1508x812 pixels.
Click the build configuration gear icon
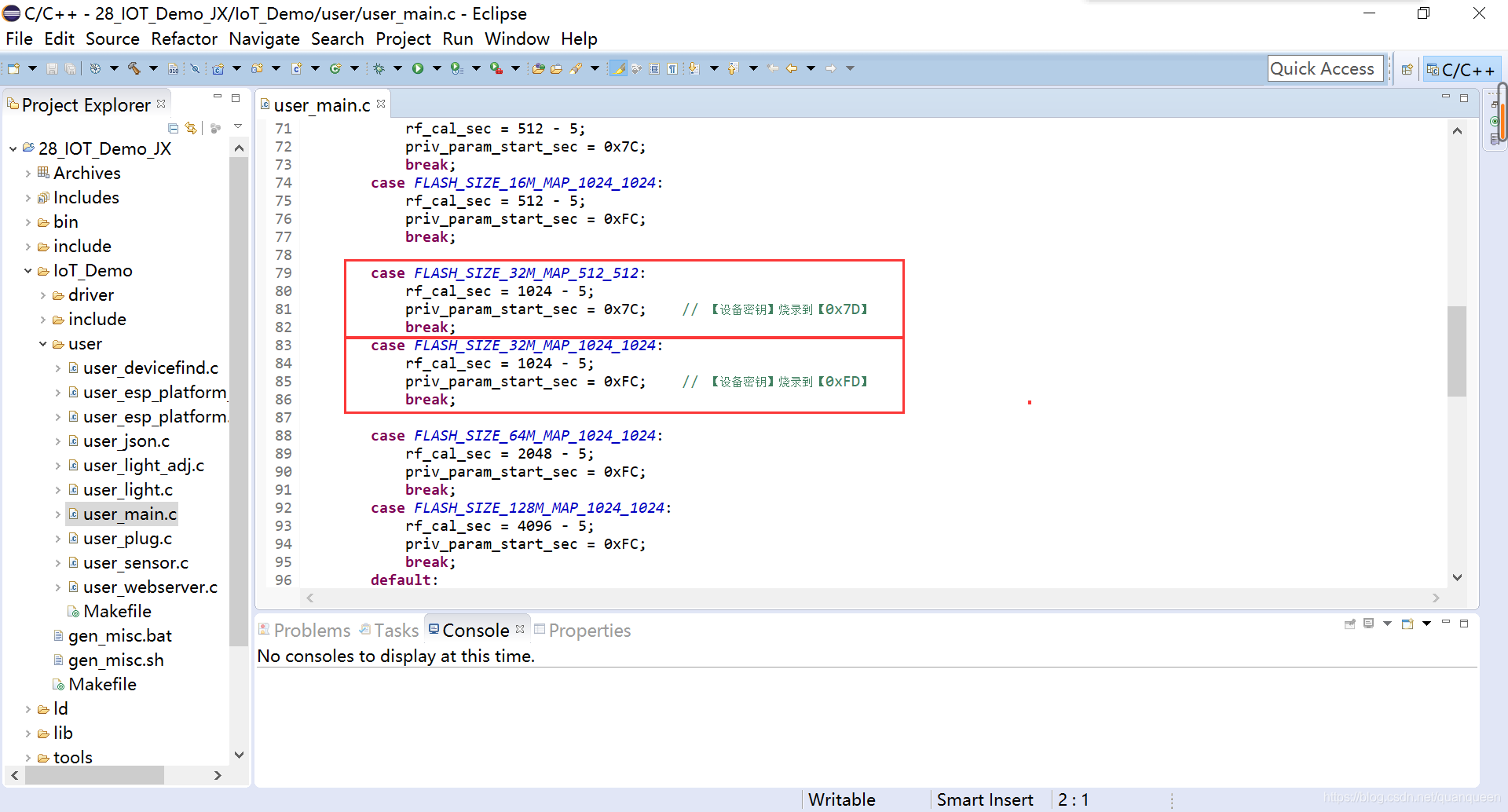coord(95,69)
